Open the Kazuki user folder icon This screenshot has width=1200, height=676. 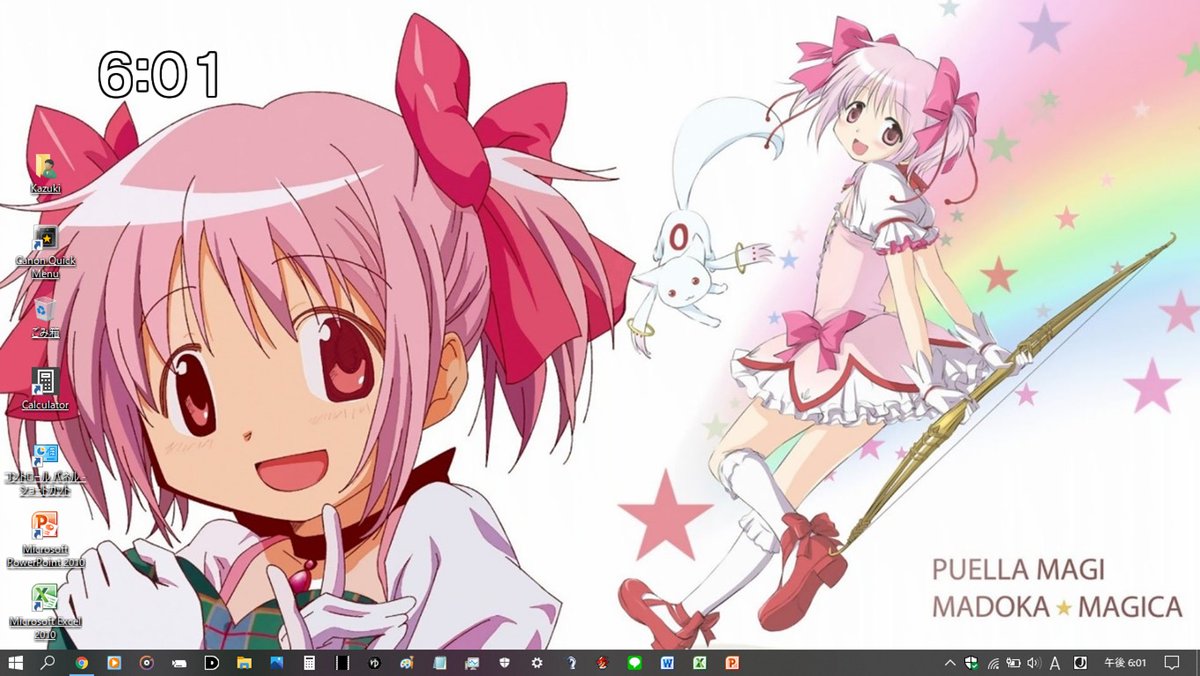[45, 173]
